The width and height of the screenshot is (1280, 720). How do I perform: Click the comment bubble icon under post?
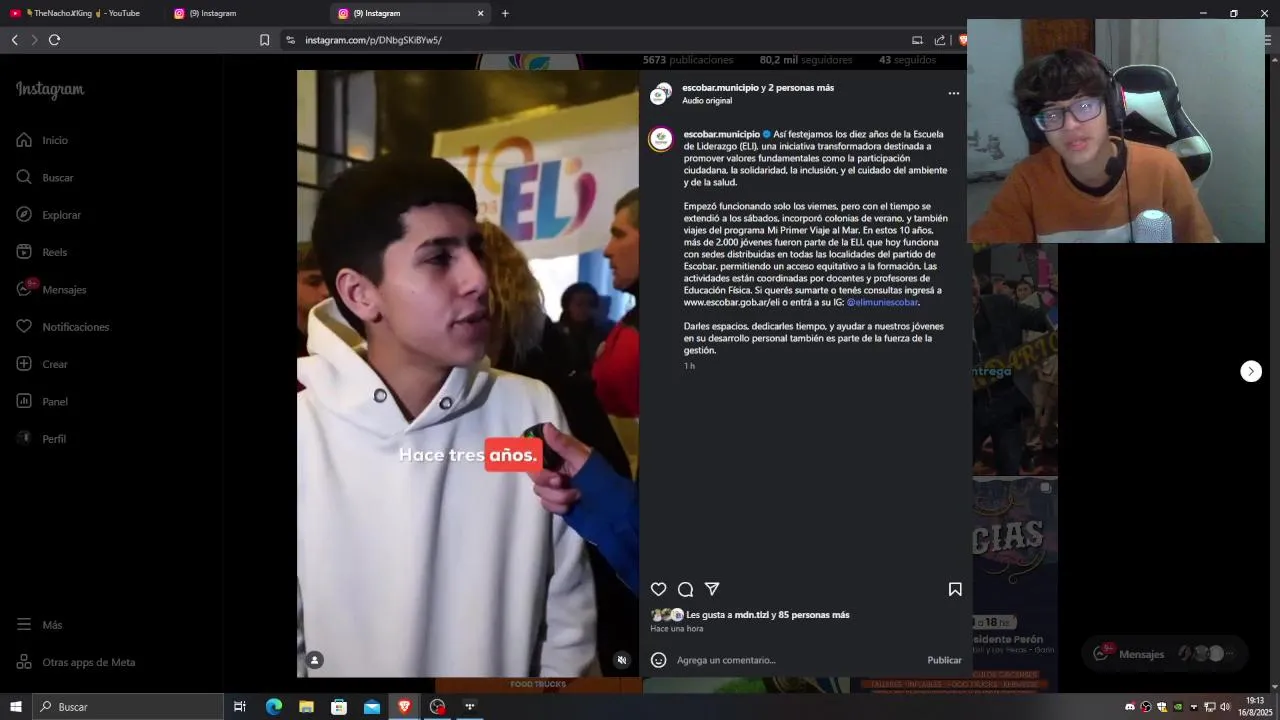coord(685,589)
